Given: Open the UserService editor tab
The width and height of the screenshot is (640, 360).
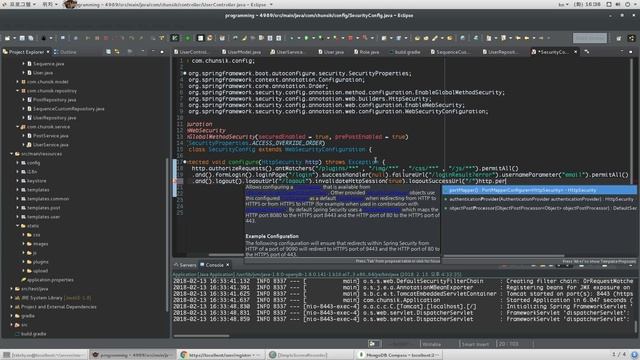Looking at the screenshot, I should [289, 52].
